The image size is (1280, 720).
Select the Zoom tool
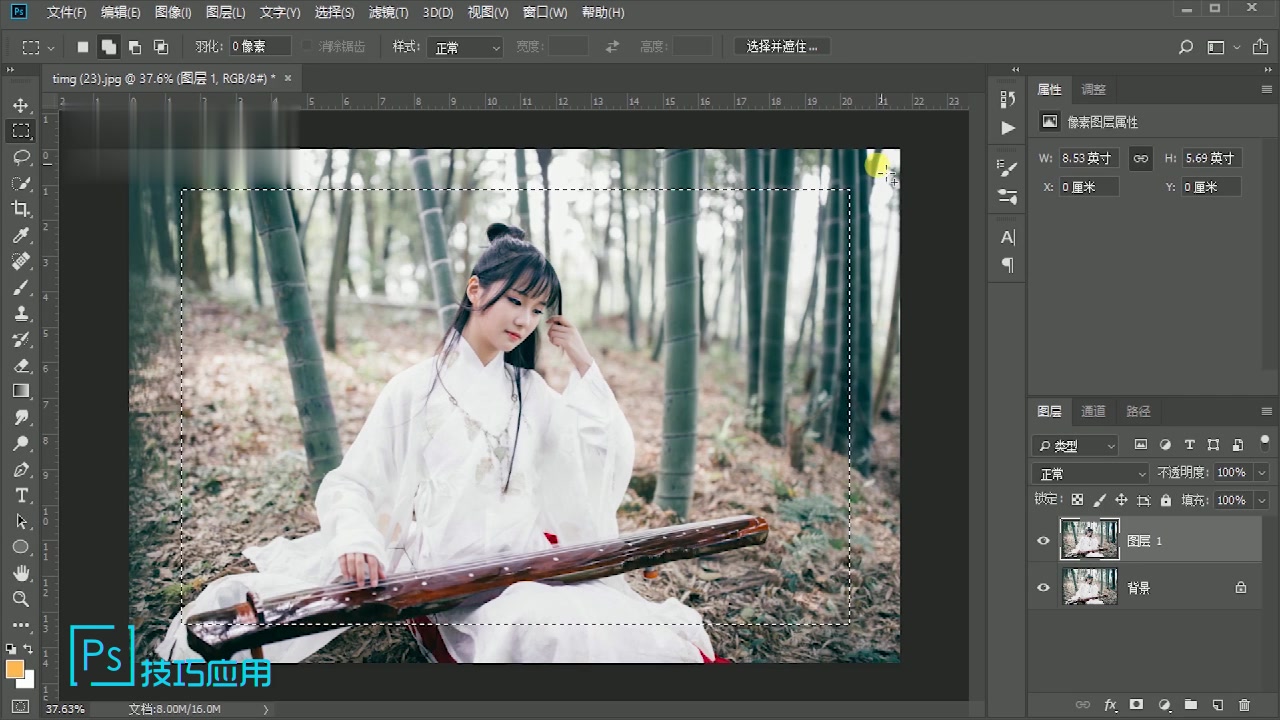coord(21,599)
